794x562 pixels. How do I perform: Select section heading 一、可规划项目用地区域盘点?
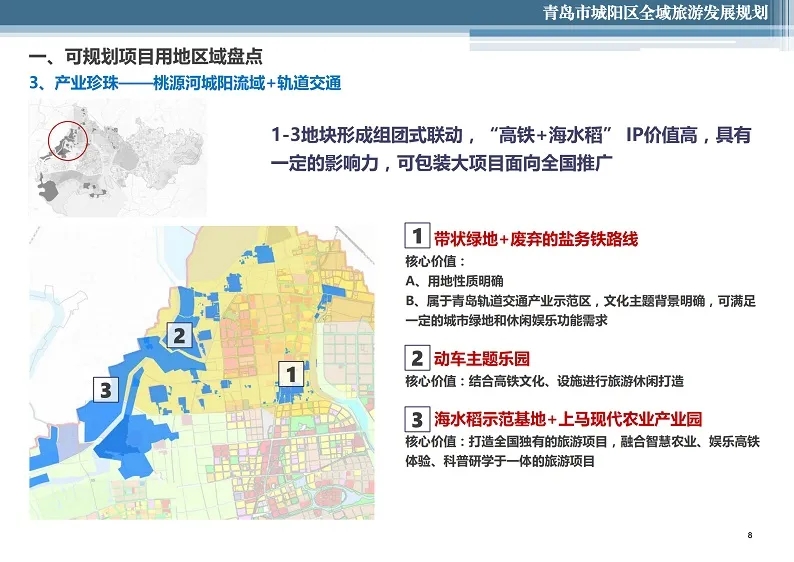[x=146, y=58]
